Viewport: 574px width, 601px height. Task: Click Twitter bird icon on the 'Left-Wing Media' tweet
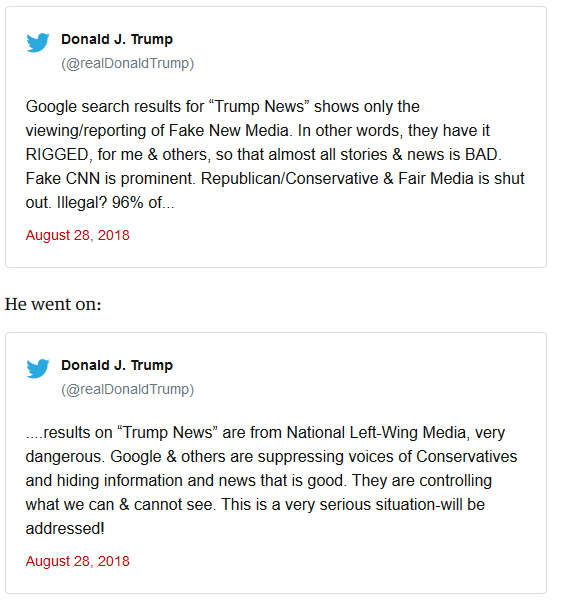tap(38, 368)
